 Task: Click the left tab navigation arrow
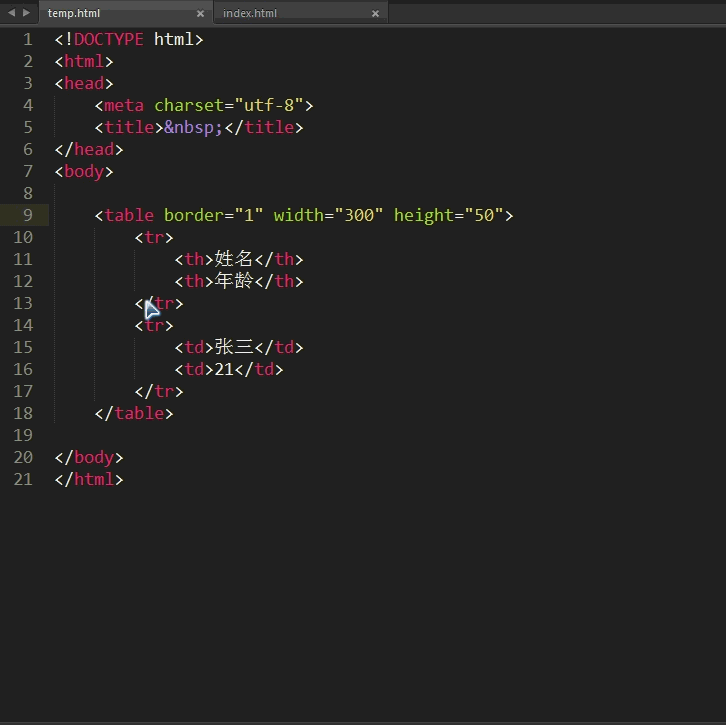pos(11,13)
